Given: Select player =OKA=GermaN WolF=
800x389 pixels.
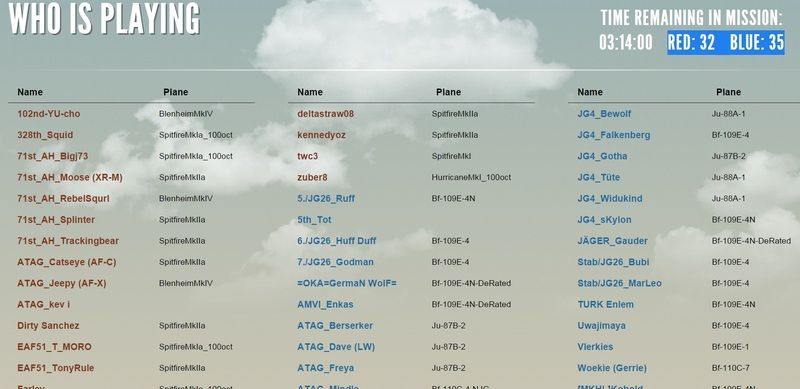Looking at the screenshot, I should (x=347, y=283).
